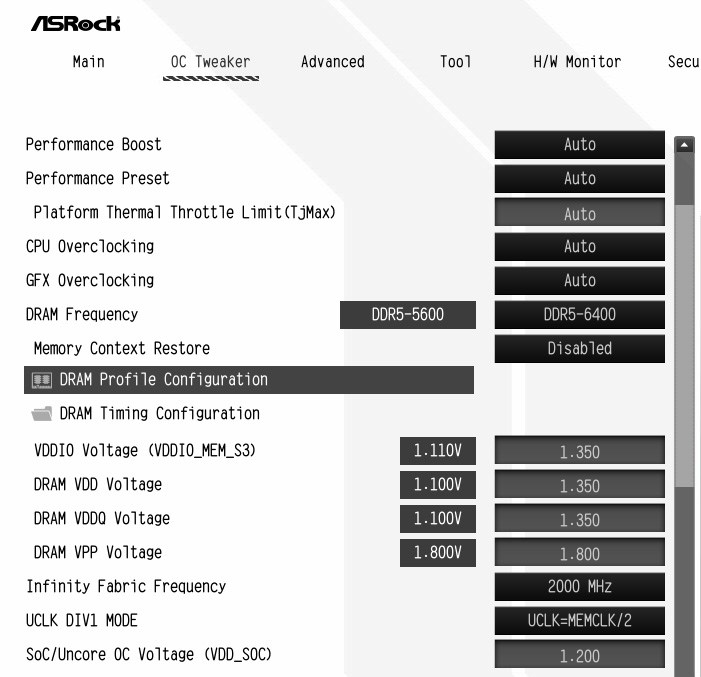
Task: Select the Memory Context Restore label
Action: click(122, 349)
